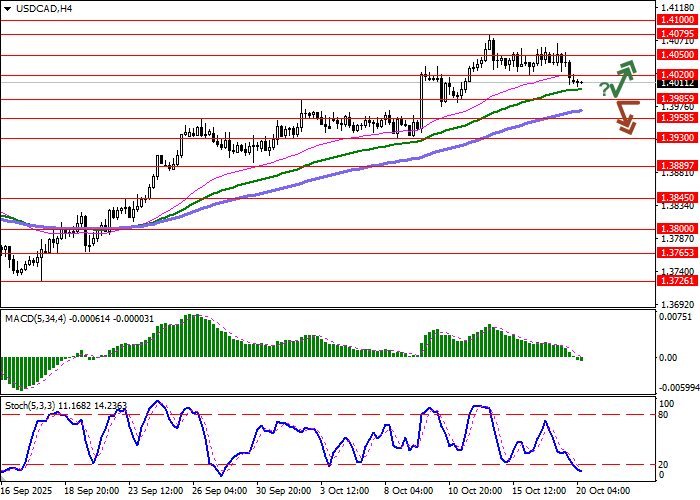
Task: Click the 1.39300 support price label
Action: (x=677, y=137)
